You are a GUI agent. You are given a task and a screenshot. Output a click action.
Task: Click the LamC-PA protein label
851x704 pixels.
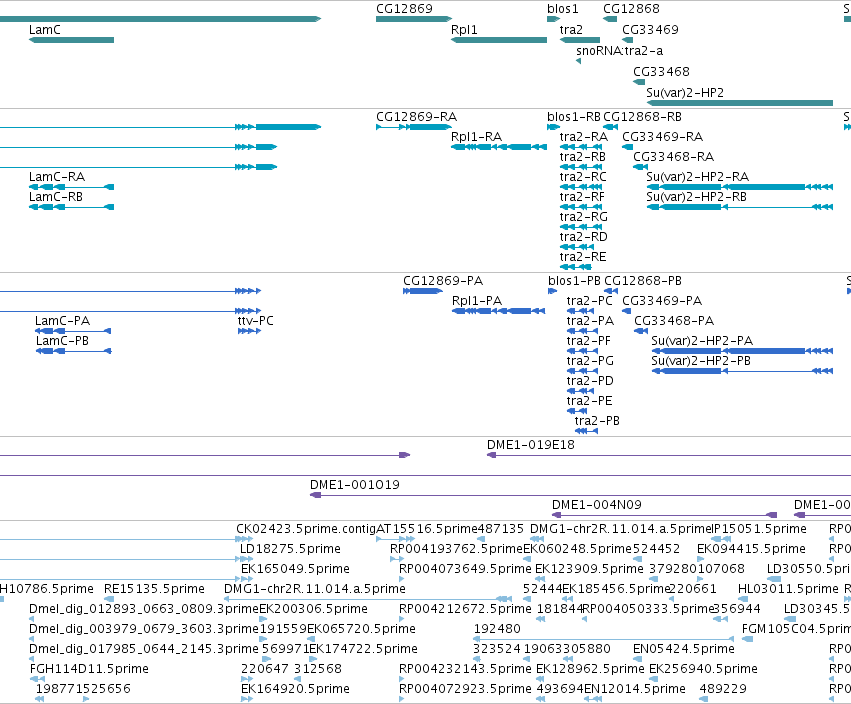(x=62, y=321)
